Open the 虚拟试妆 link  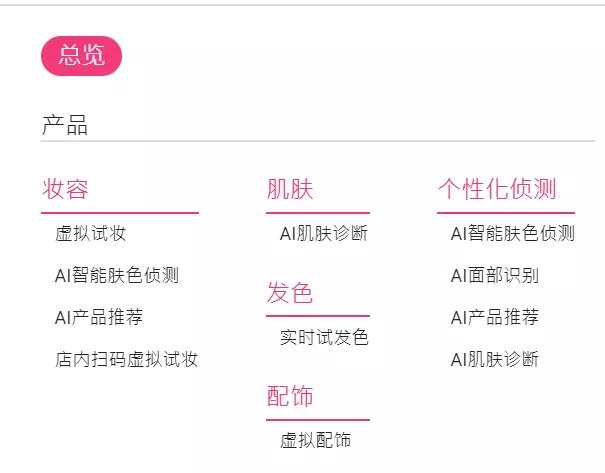click(x=90, y=234)
